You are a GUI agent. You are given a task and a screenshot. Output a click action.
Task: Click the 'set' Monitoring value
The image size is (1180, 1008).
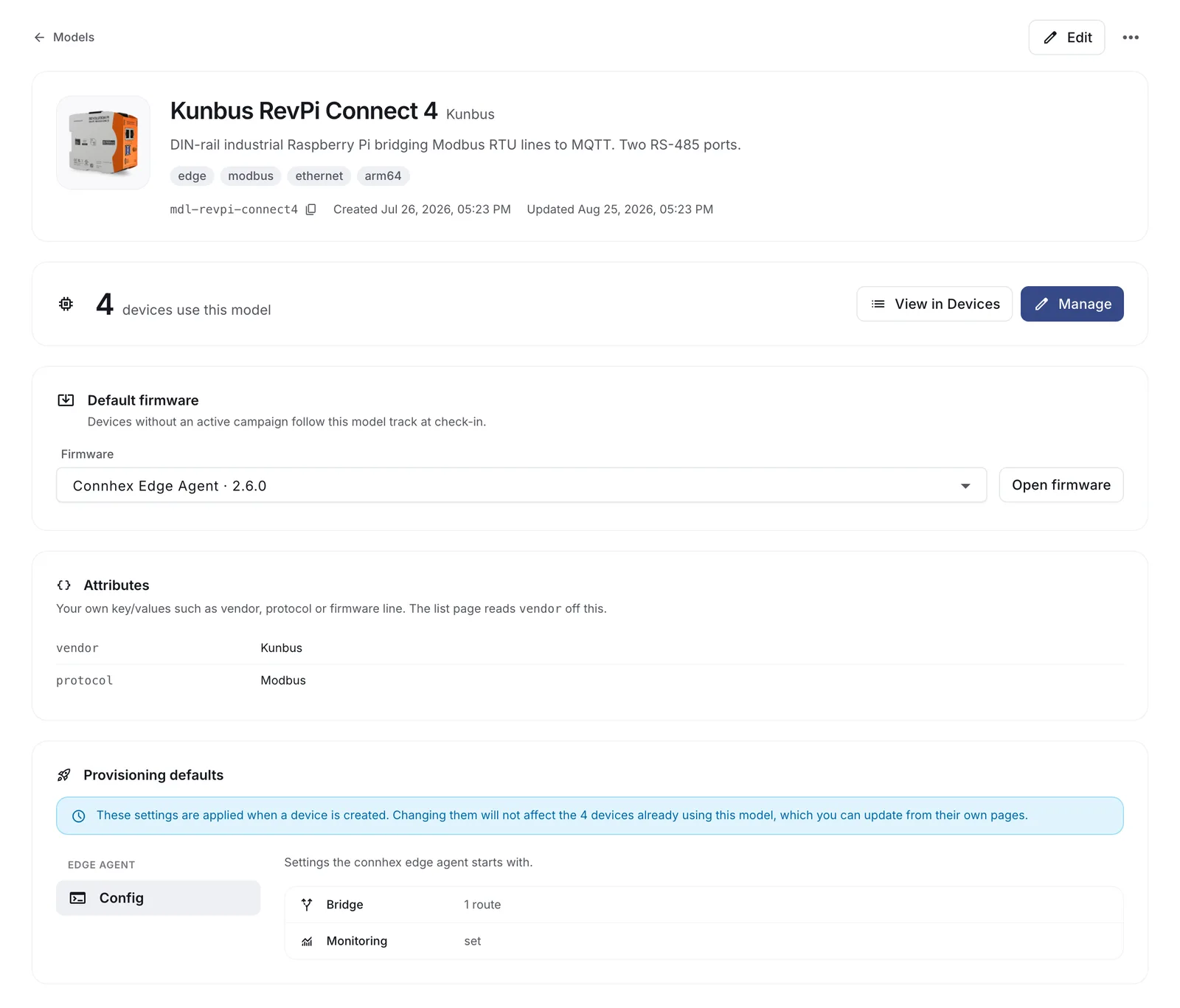tap(473, 941)
